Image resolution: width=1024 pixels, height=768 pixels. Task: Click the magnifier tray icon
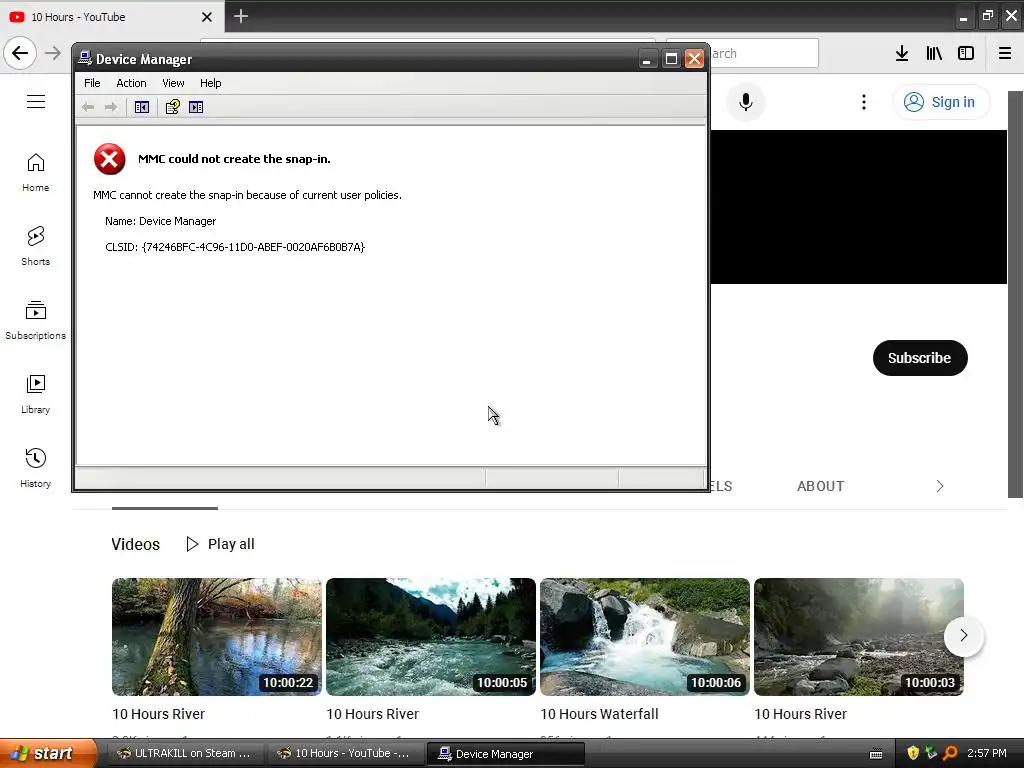point(950,753)
